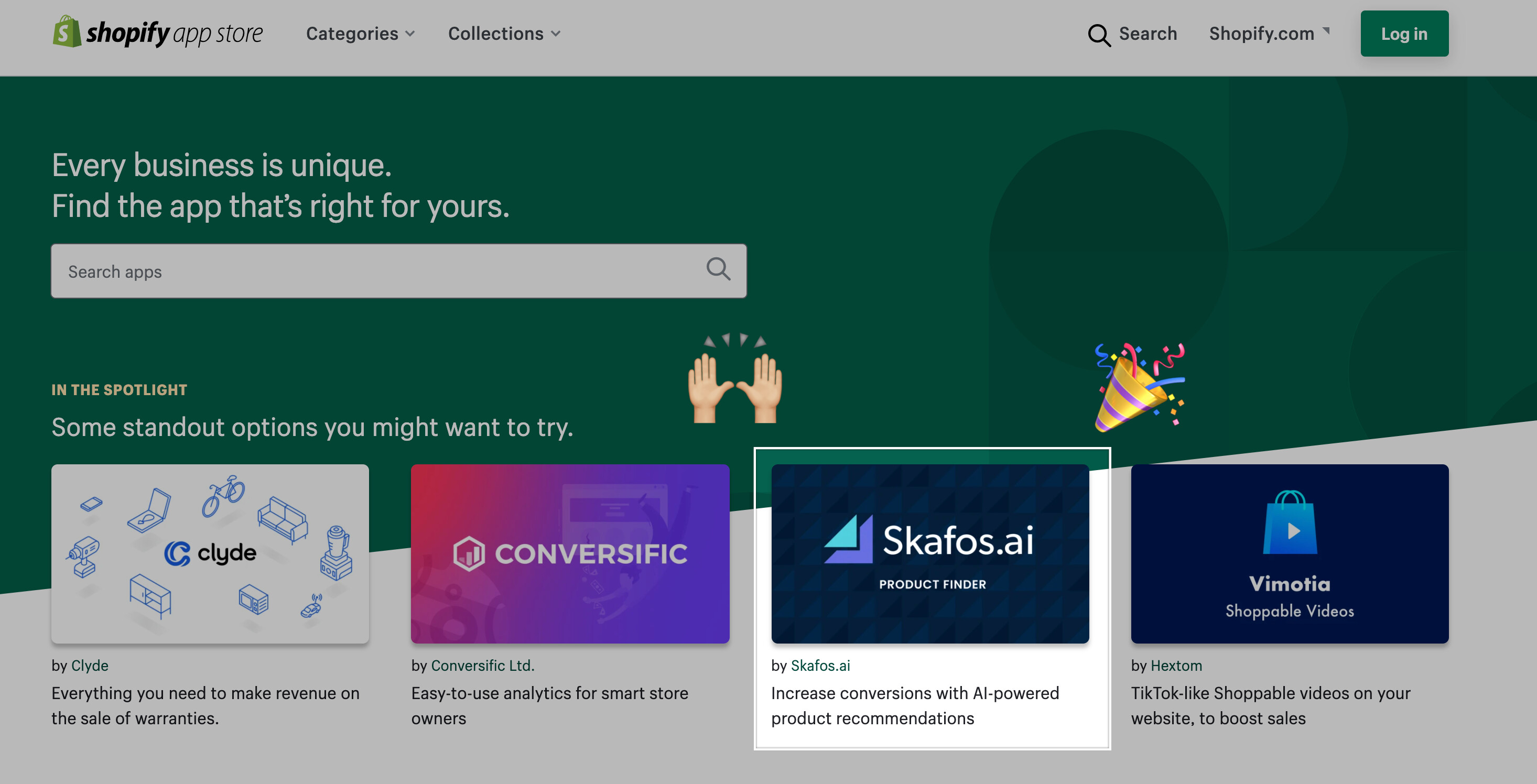Click the Search text in header
This screenshot has height=784, width=1537.
[x=1148, y=34]
